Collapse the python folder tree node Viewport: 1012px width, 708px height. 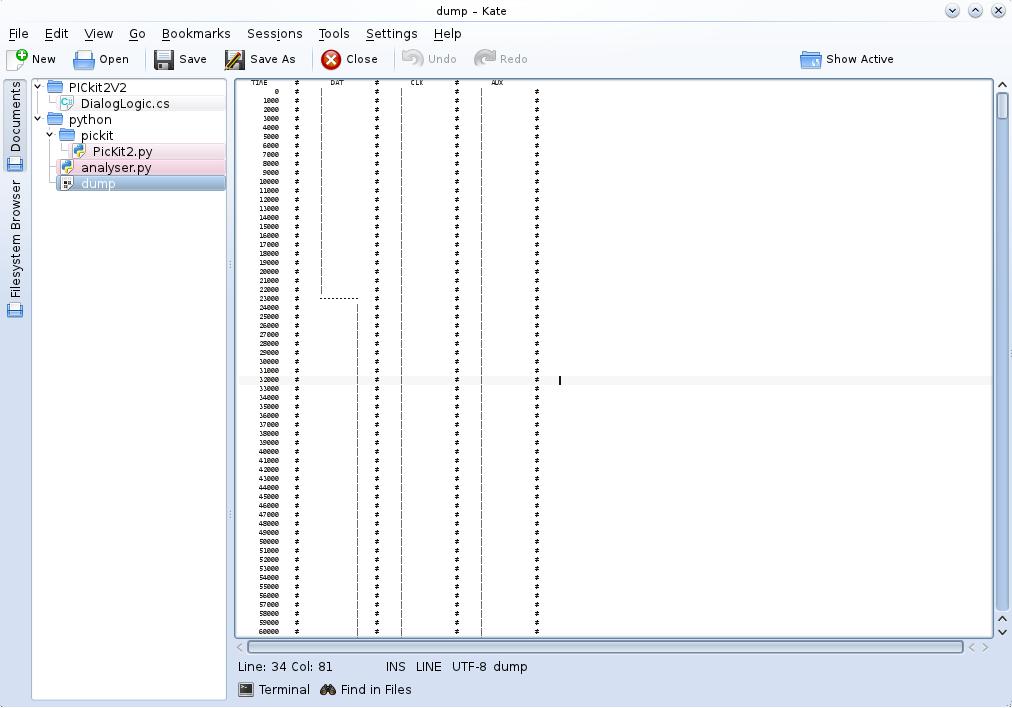point(38,119)
